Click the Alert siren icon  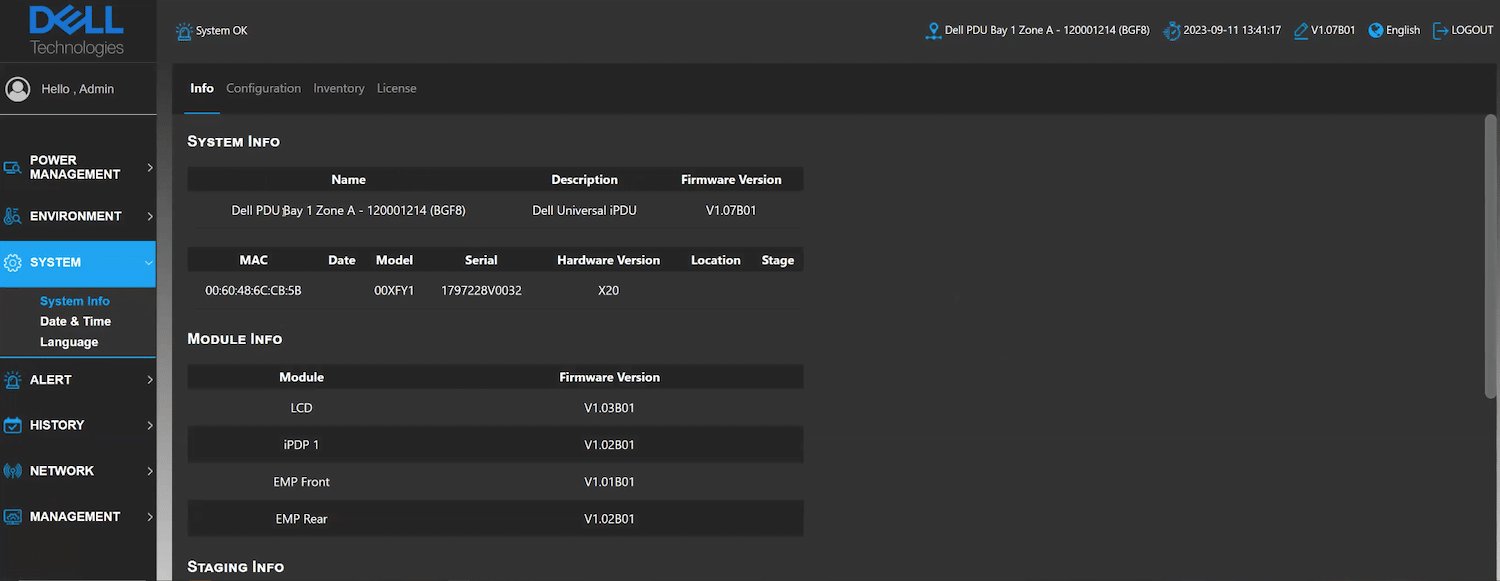(12, 380)
